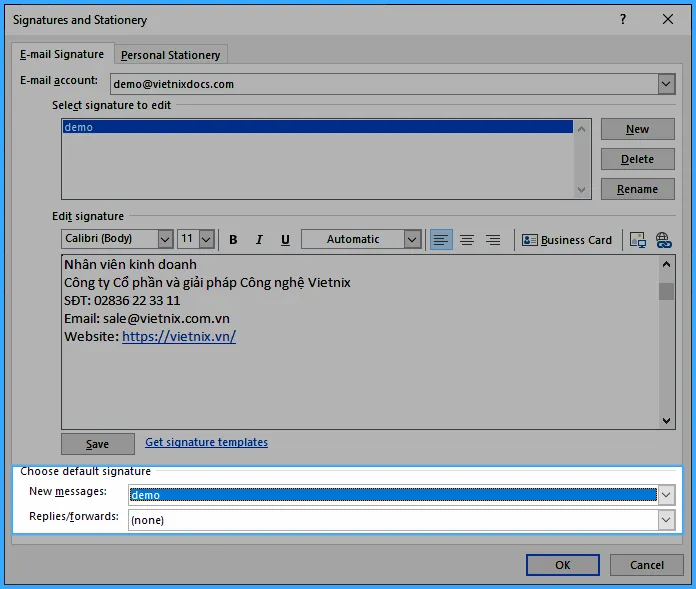Expand the Calibri (Body) font dropdown

(165, 239)
